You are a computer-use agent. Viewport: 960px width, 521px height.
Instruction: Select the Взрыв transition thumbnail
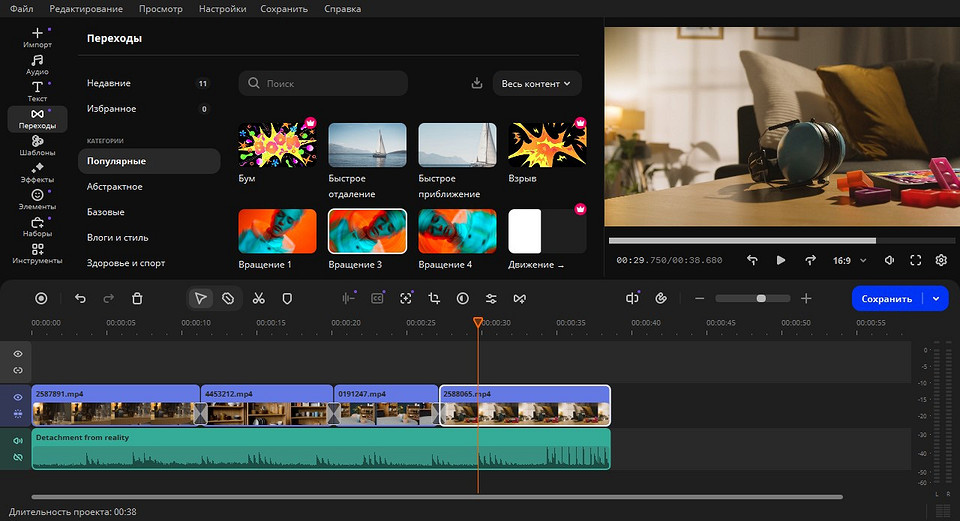point(547,145)
